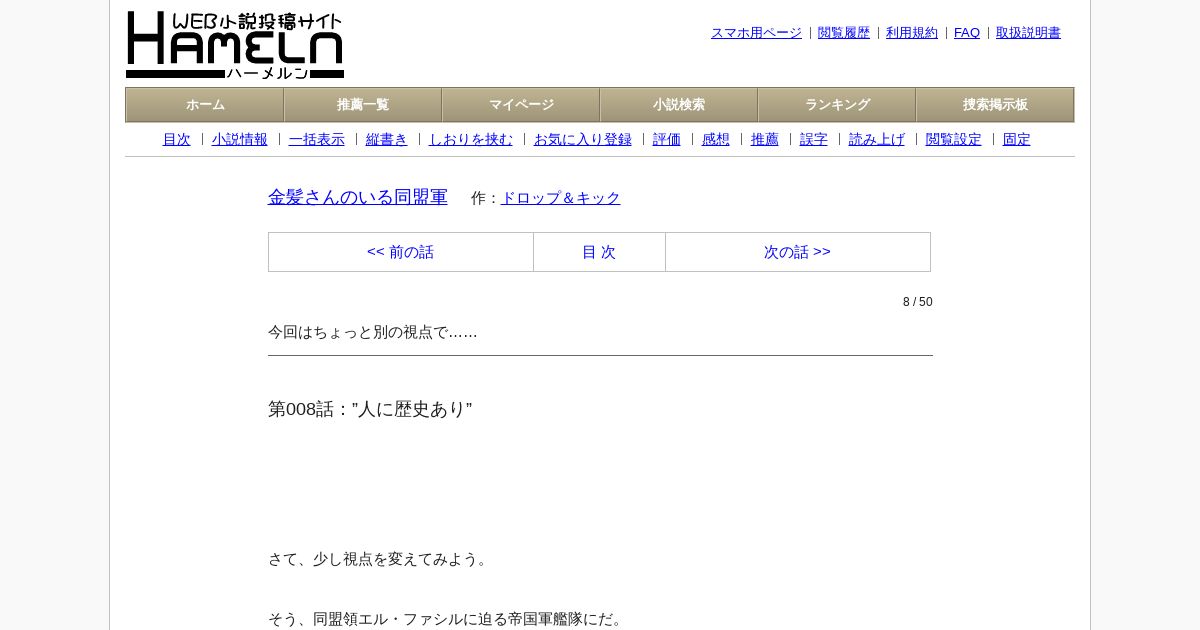Go to next chapter 次の話 >>
The image size is (1200, 630).
(x=798, y=252)
